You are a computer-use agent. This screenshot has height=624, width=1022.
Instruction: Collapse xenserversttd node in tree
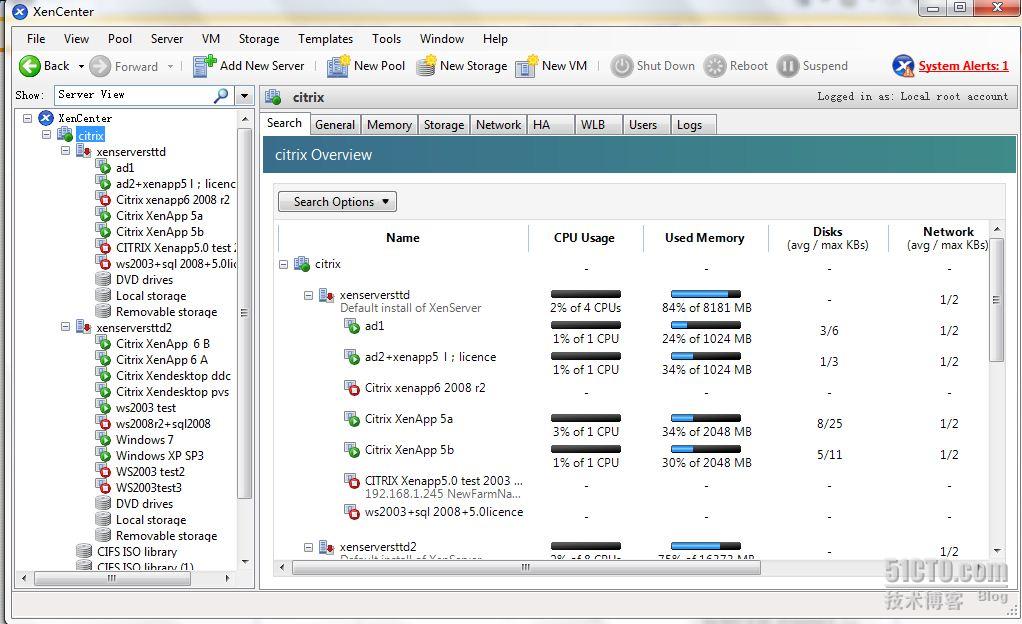[65, 151]
